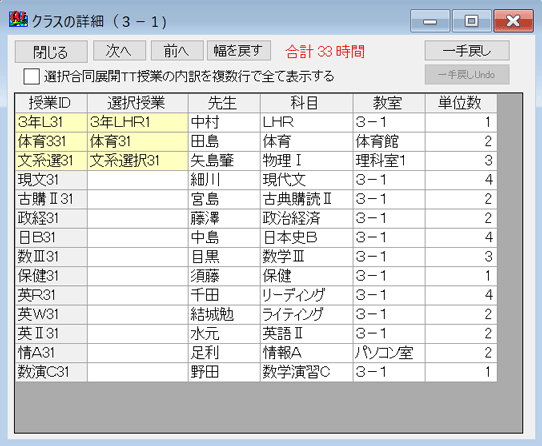This screenshot has width=542, height=446.
Task: Go to next class with 次へ
Action: coord(119,51)
